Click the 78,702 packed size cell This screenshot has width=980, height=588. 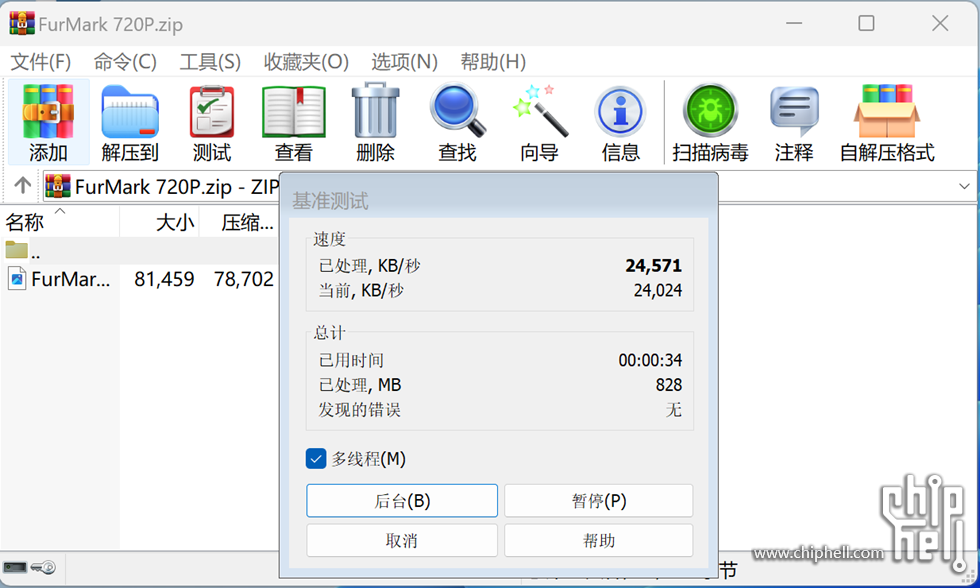coord(244,279)
